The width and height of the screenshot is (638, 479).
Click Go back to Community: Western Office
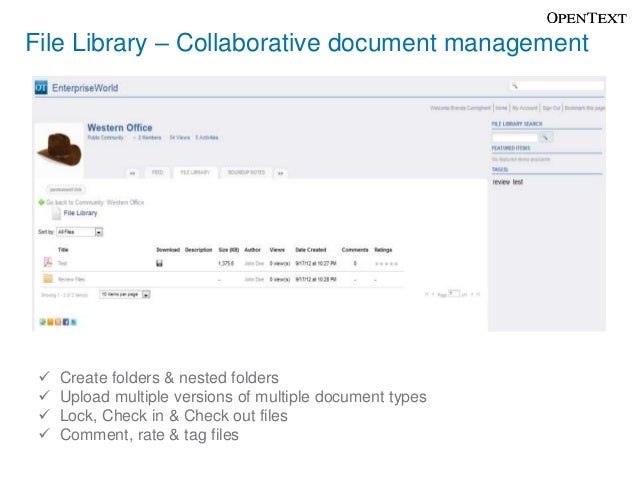[x=95, y=202]
